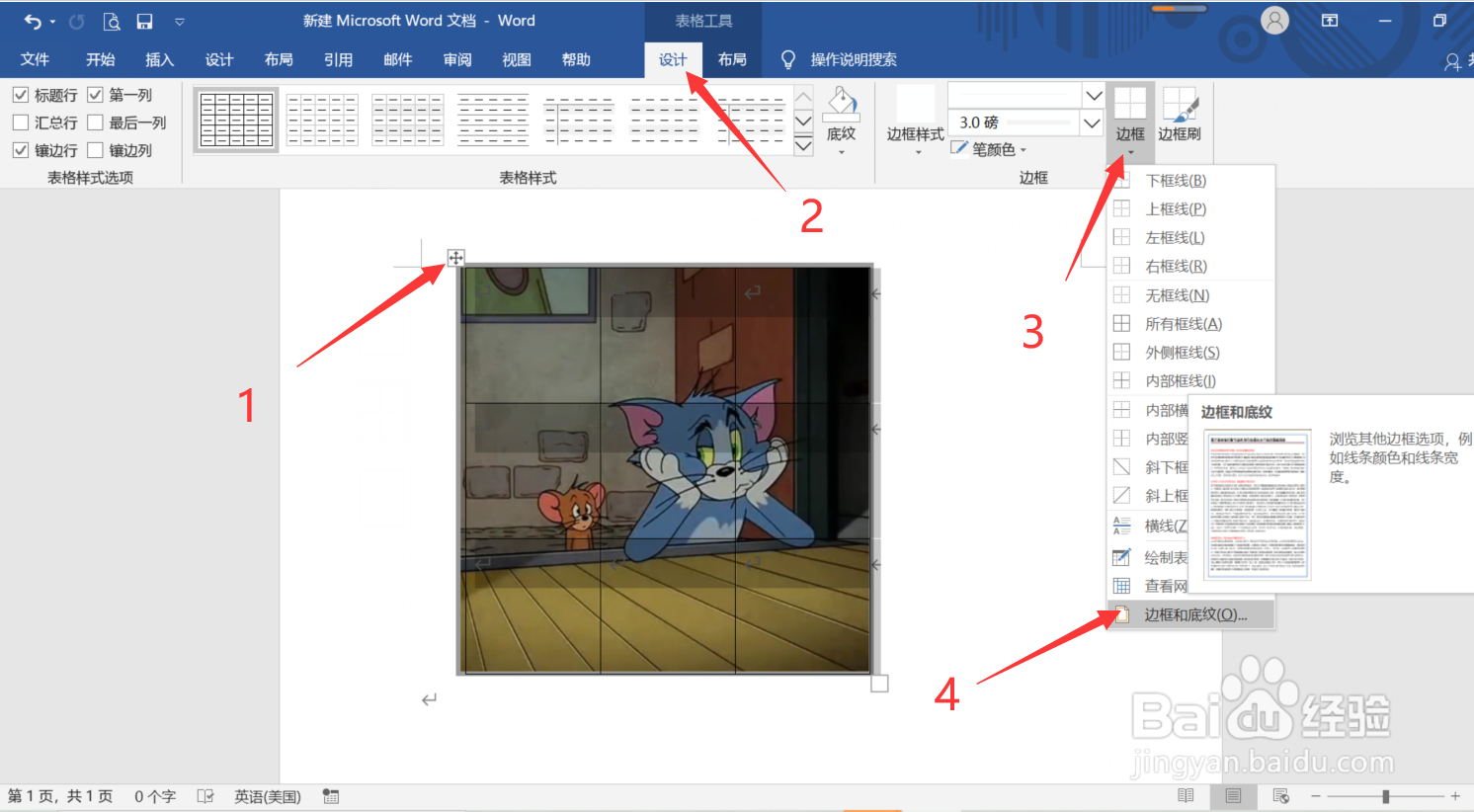Open the 引用 ribbon tab
Image resolution: width=1474 pixels, height=812 pixels.
pyautogui.click(x=338, y=59)
